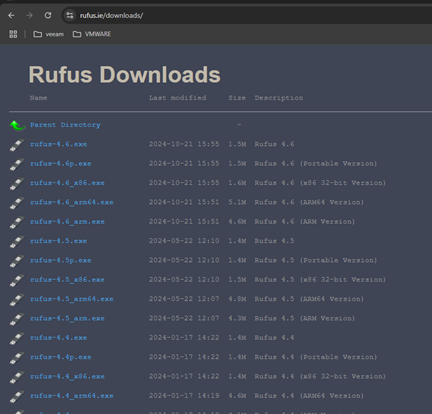The height and width of the screenshot is (414, 432).
Task: Click the 5.1M size for rufus-4.6_arm64.exe
Action: coord(237,202)
